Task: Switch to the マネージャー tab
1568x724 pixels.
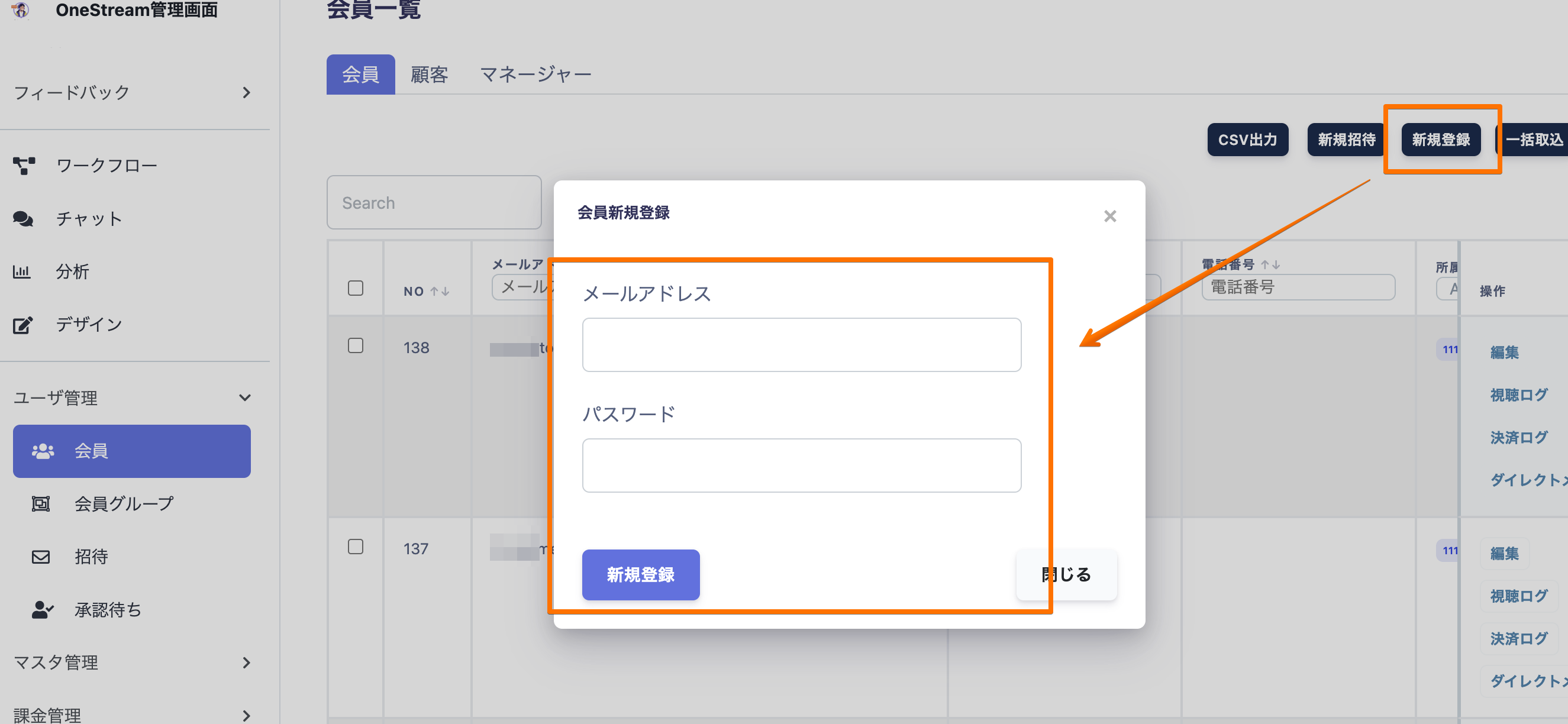Action: click(535, 75)
